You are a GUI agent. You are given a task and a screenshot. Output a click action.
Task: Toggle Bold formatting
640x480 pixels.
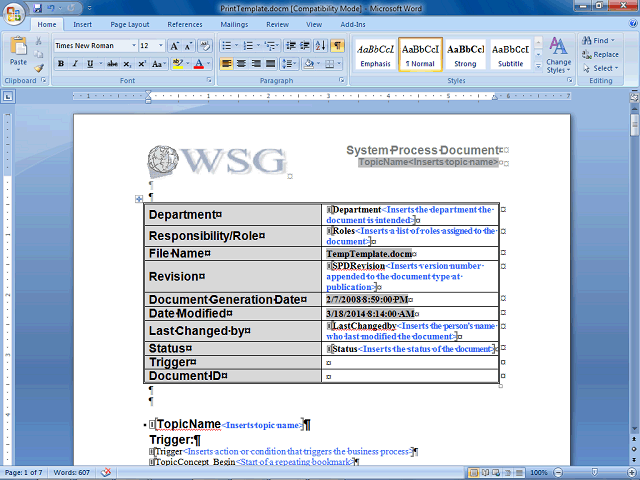61,64
